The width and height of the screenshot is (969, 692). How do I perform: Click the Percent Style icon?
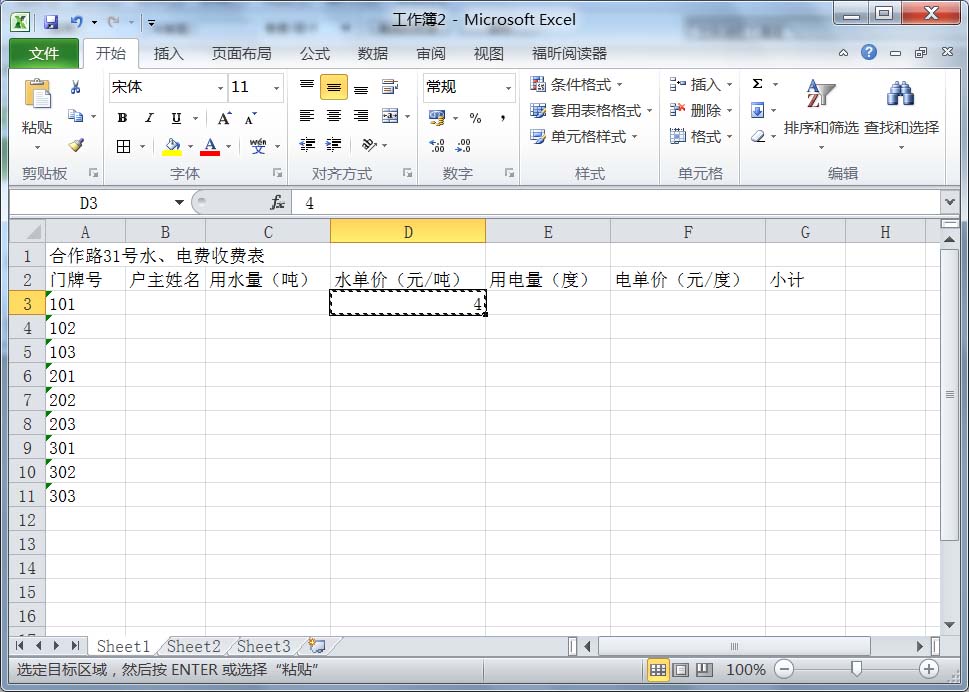[475, 117]
